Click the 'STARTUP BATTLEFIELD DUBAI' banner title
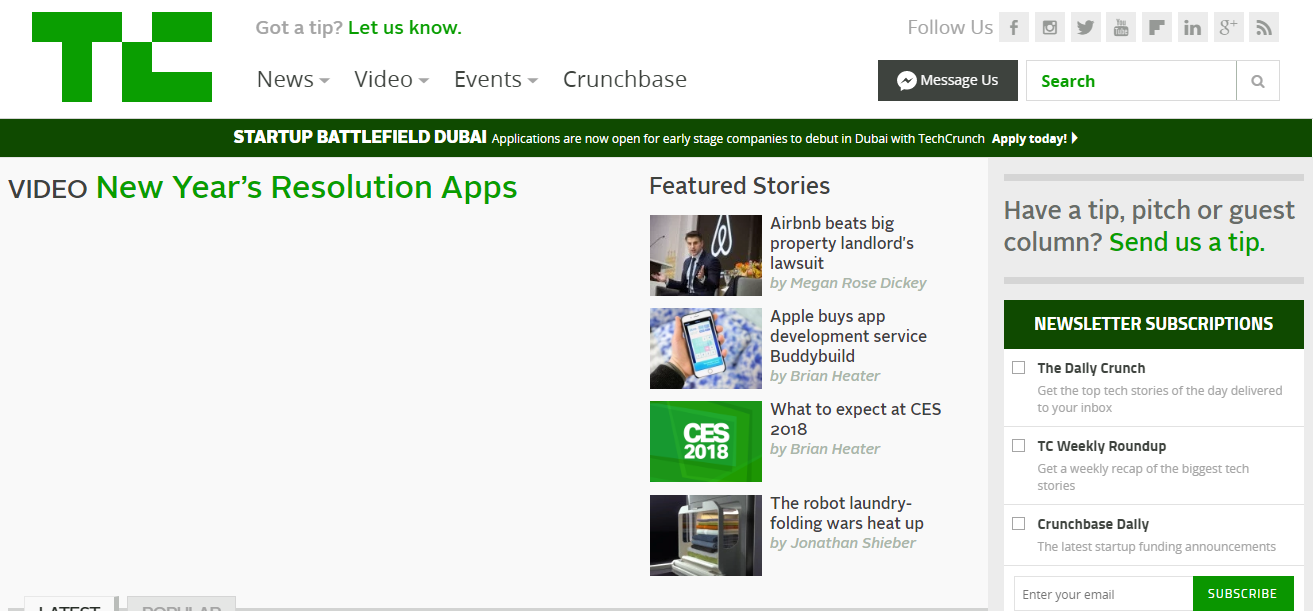This screenshot has width=1313, height=611. point(360,138)
